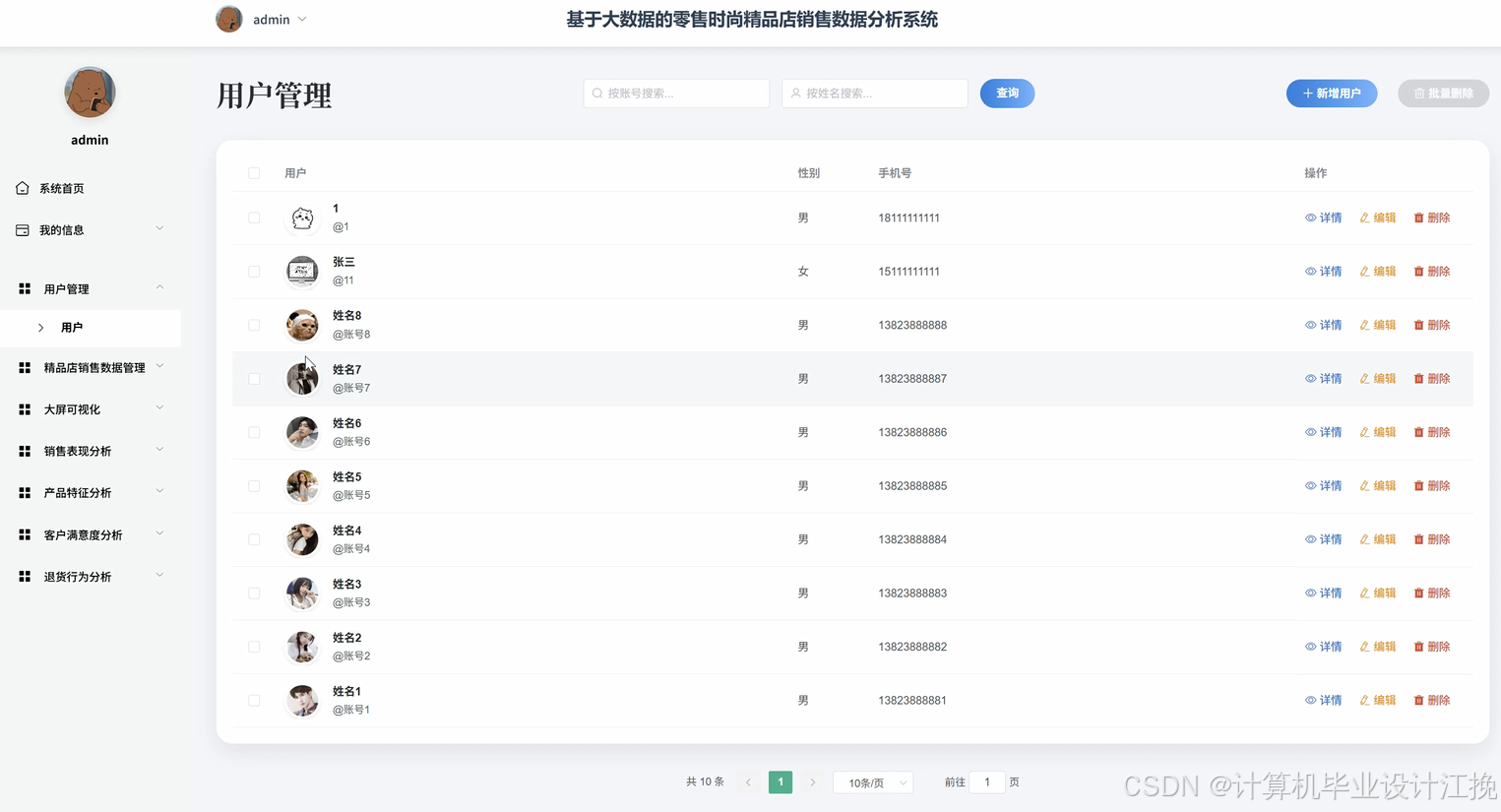Expand the 精品店销售数据管理 chevron

click(x=159, y=367)
